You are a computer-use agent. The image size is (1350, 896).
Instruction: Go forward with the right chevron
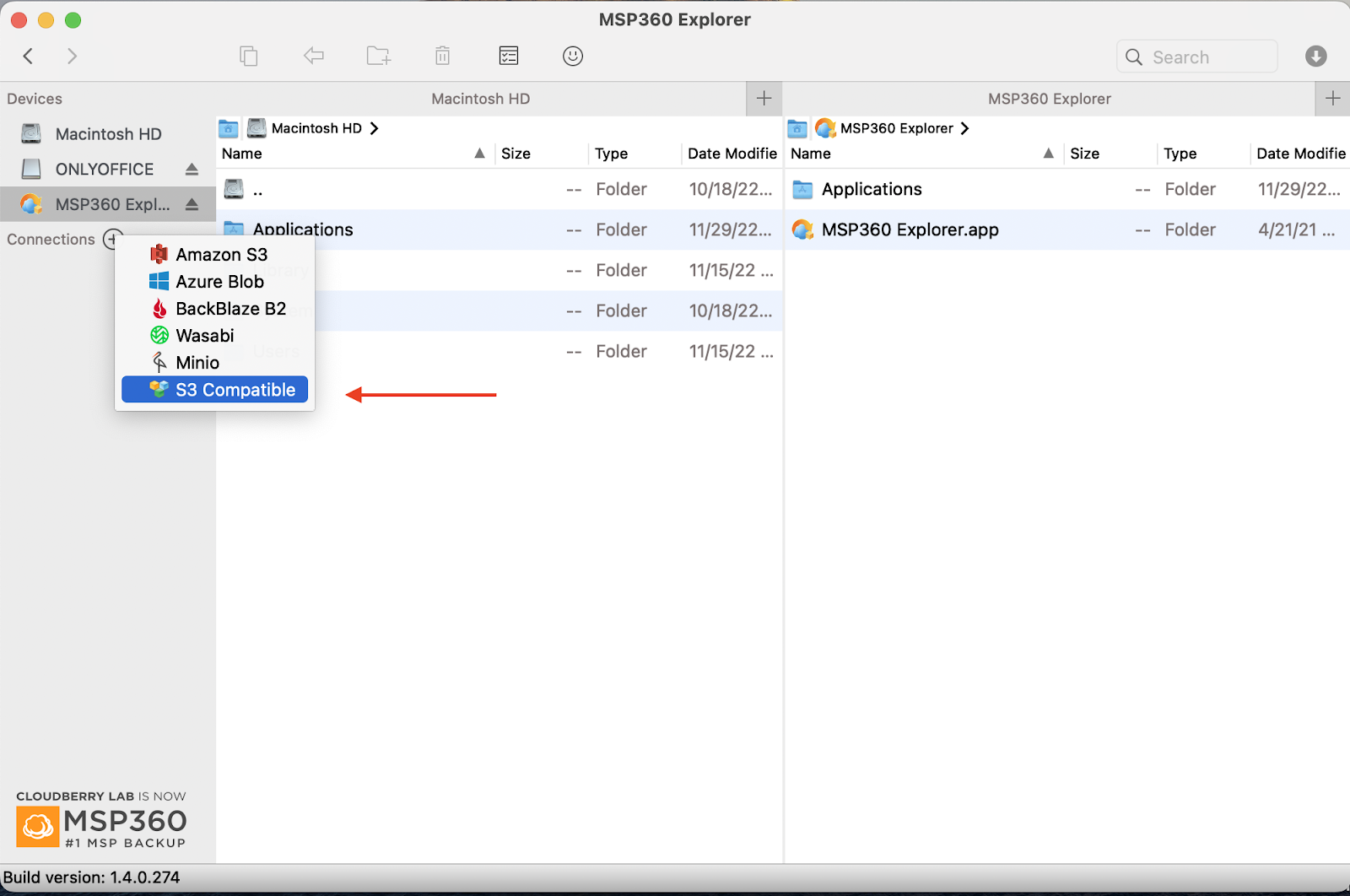click(73, 57)
